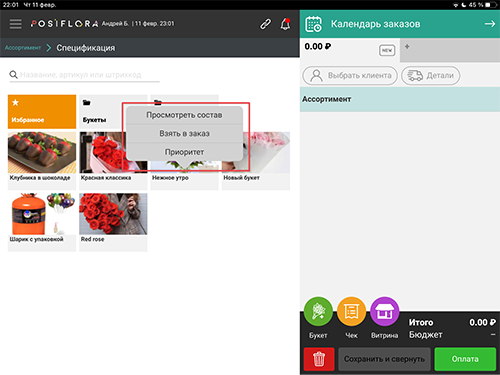Select Приоритет in context menu
500x375 pixels.
[184, 152]
